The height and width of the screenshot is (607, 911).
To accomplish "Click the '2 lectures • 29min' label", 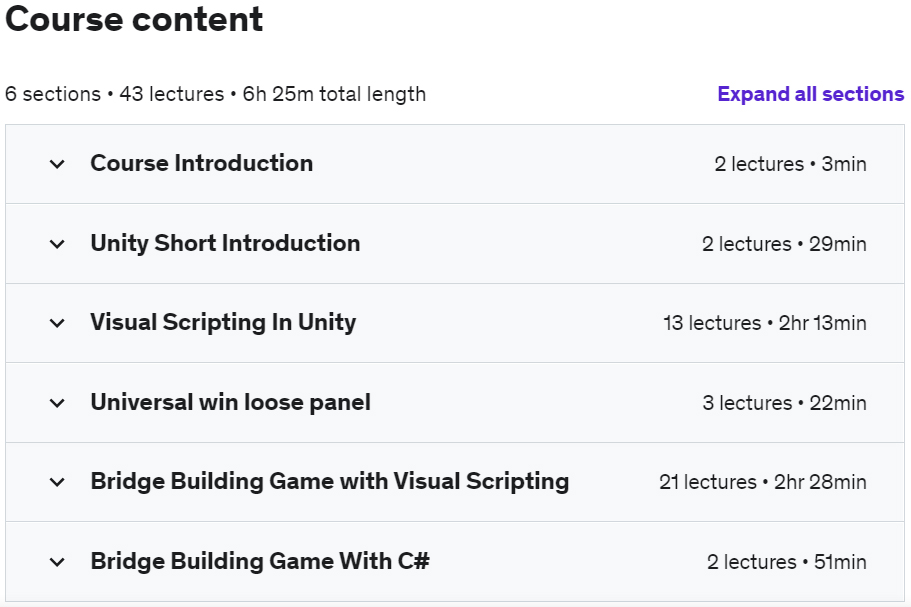I will click(784, 244).
